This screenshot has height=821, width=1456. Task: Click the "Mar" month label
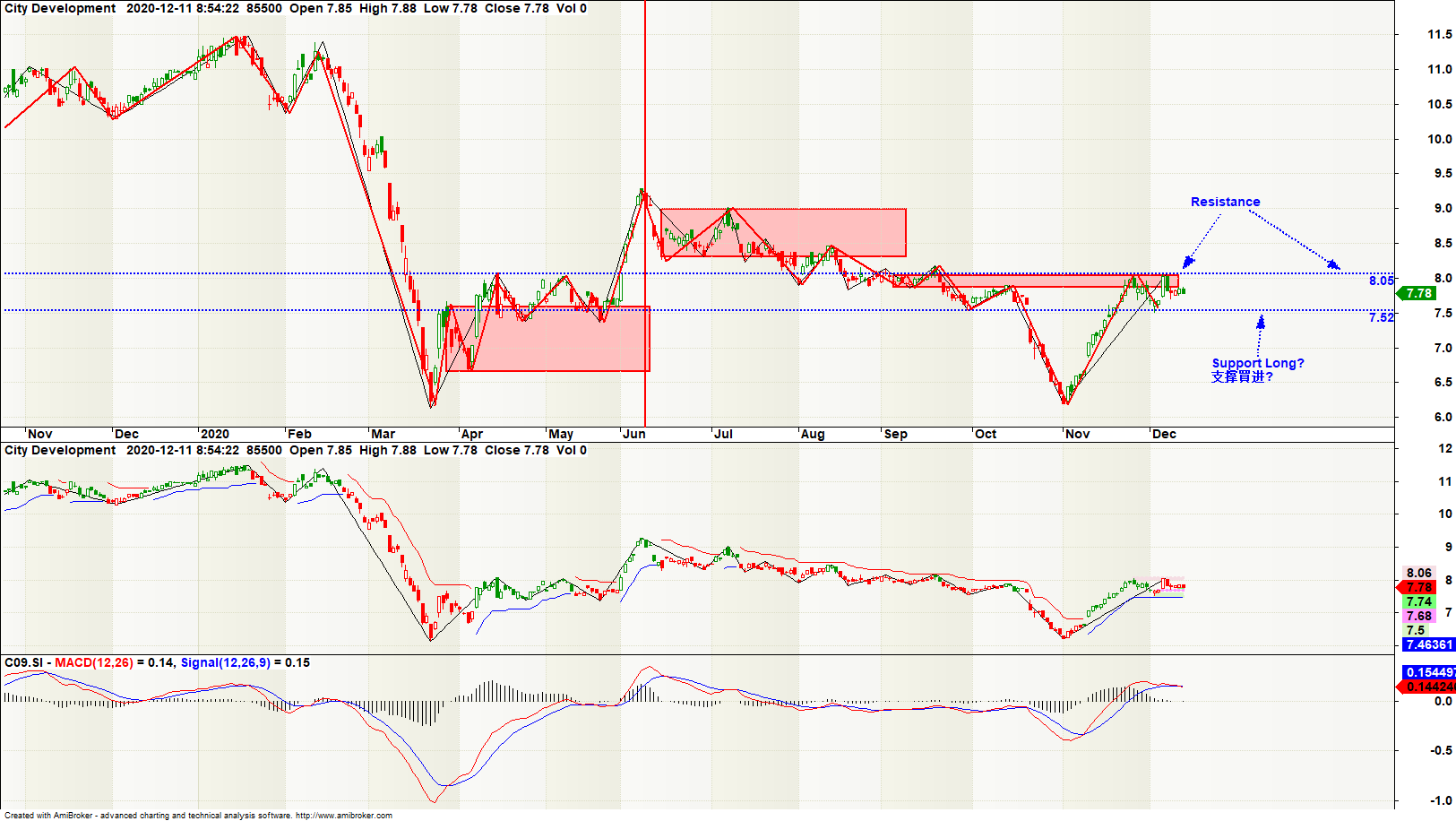tap(383, 434)
